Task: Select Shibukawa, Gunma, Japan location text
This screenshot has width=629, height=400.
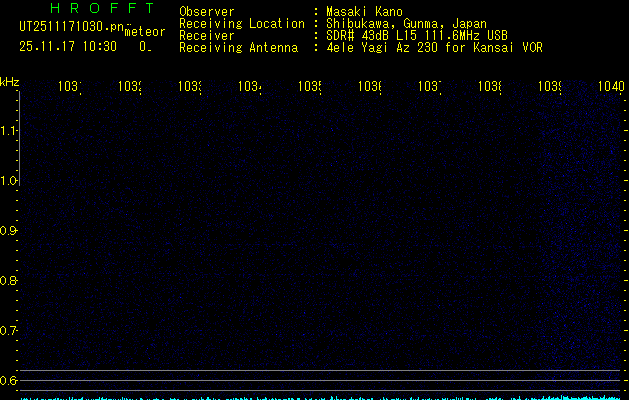Action: pos(407,24)
